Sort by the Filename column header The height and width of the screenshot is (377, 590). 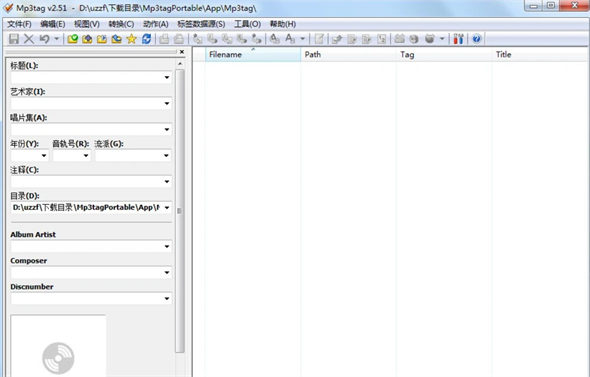[x=253, y=55]
